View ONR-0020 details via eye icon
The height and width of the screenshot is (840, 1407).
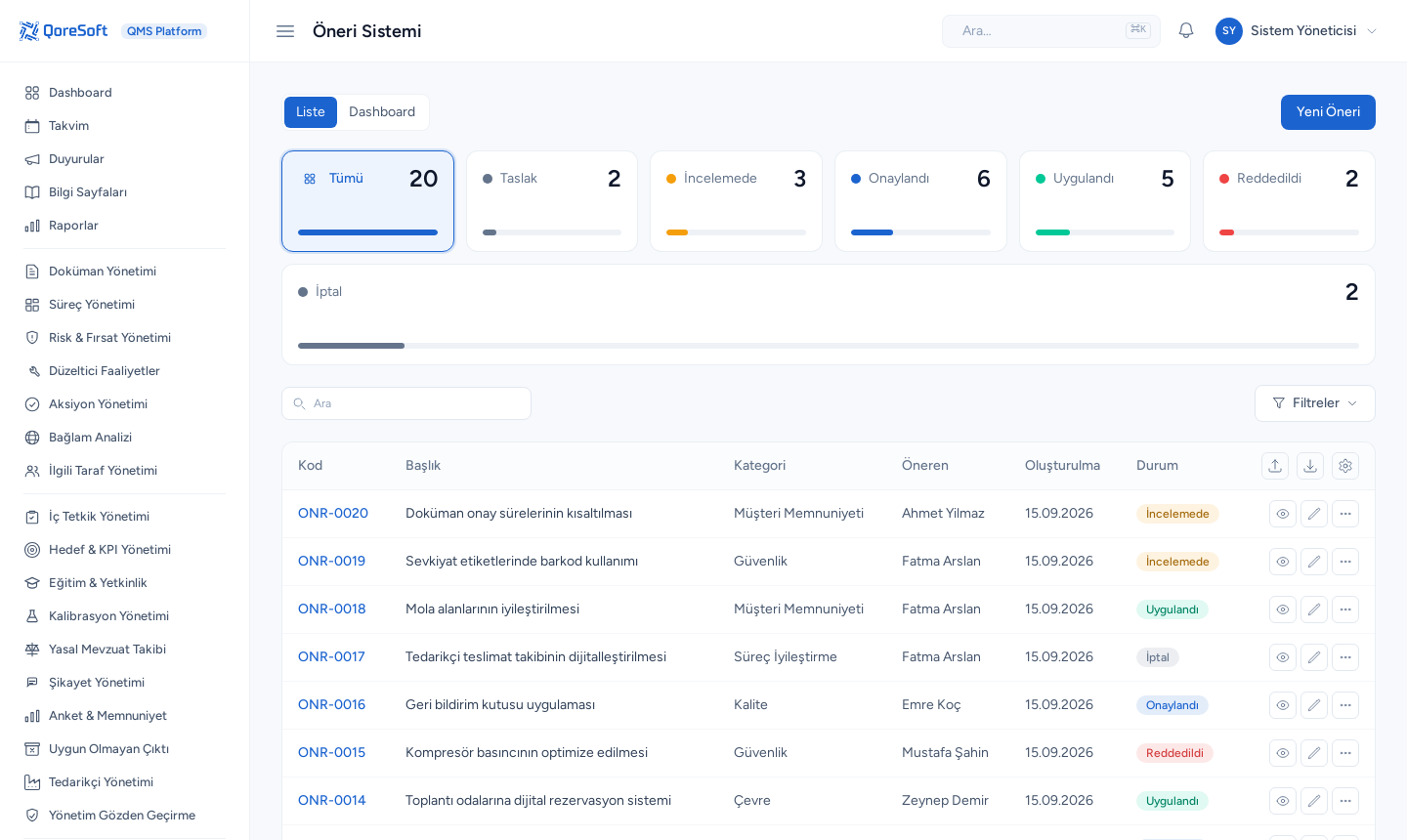pyautogui.click(x=1283, y=514)
